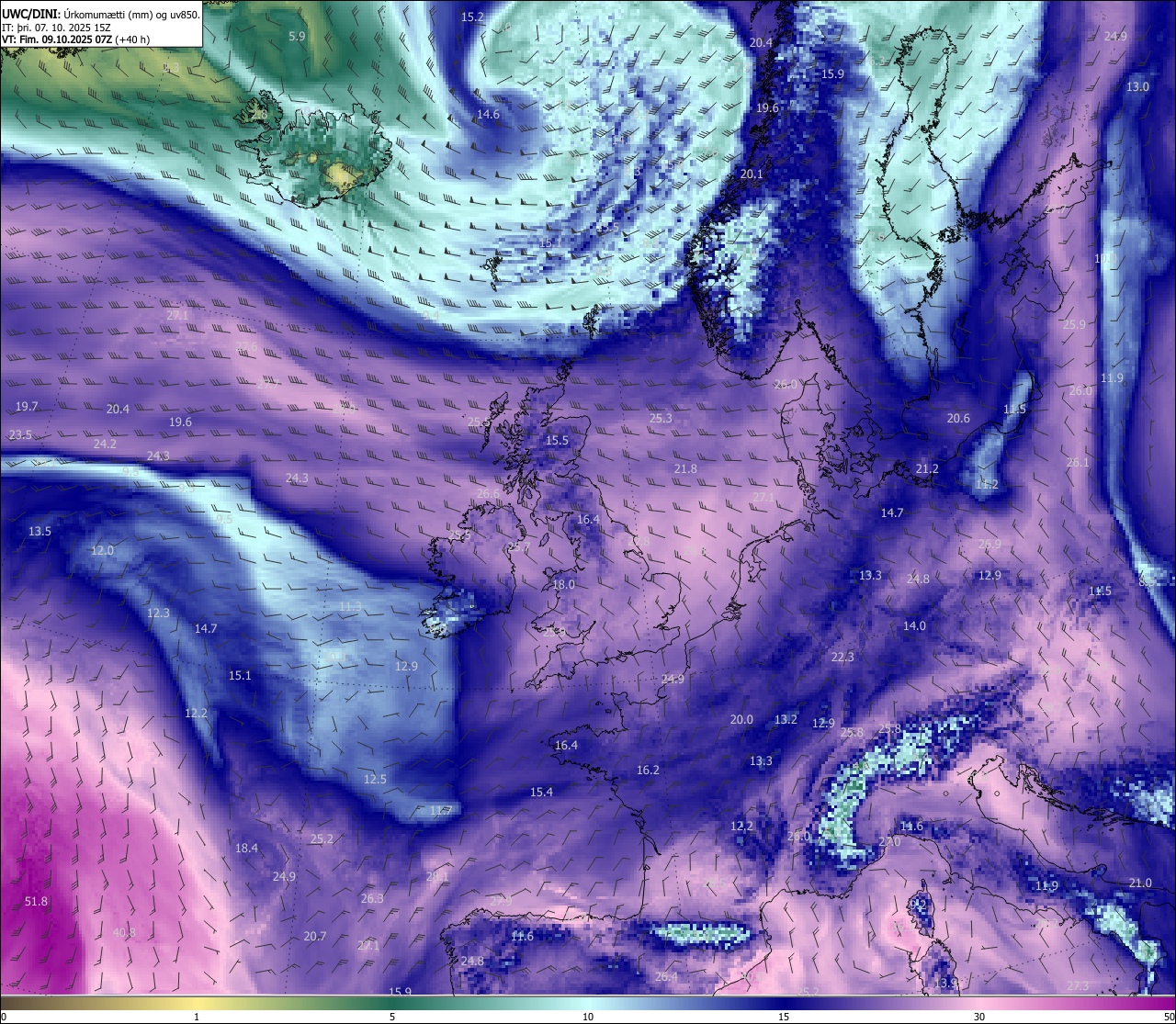Image resolution: width=1176 pixels, height=1024 pixels.
Task: Click the 13.5 value label
Action: pos(40,532)
